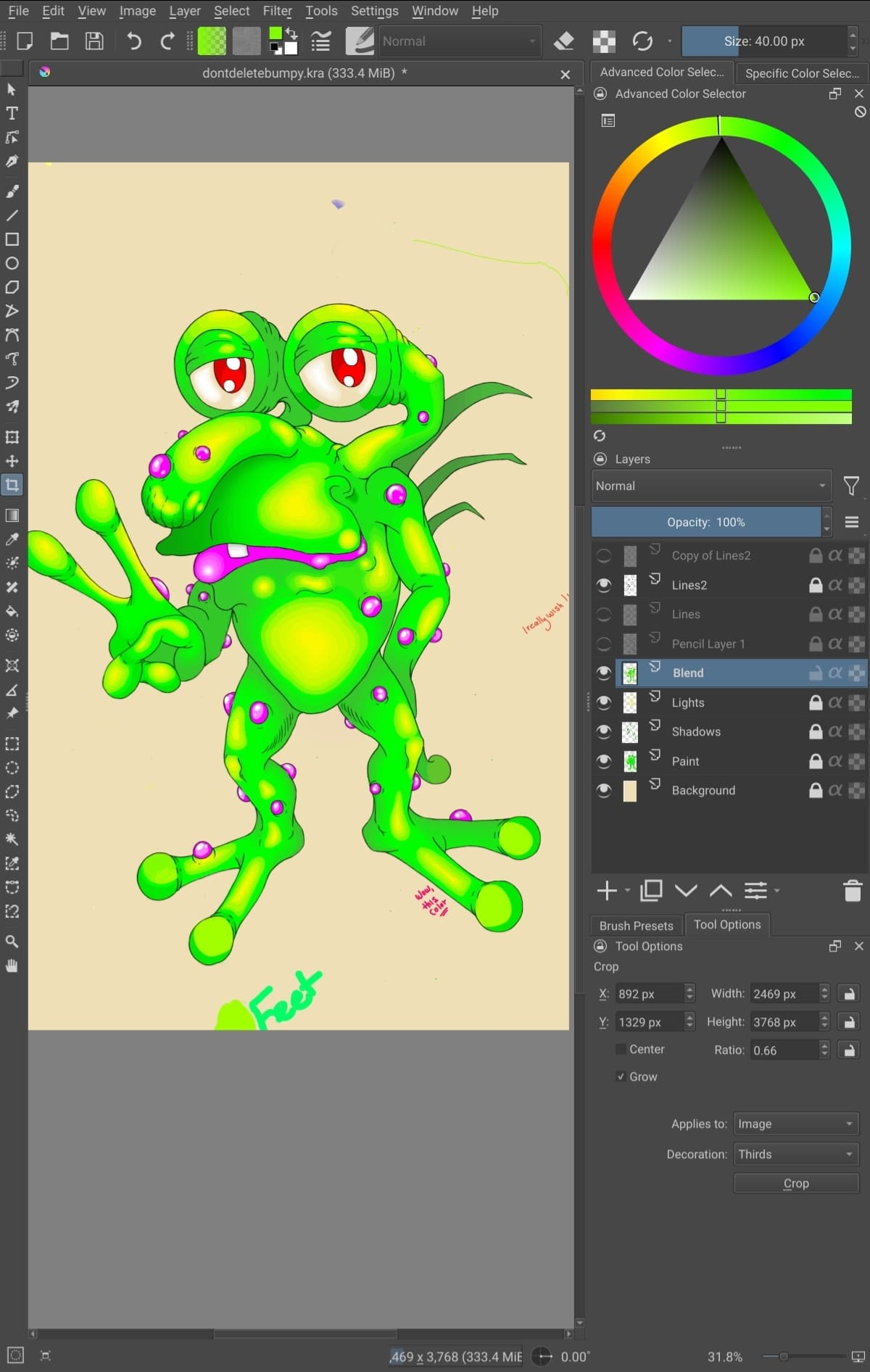Open the Filter menu
The image size is (870, 1372).
point(277,11)
